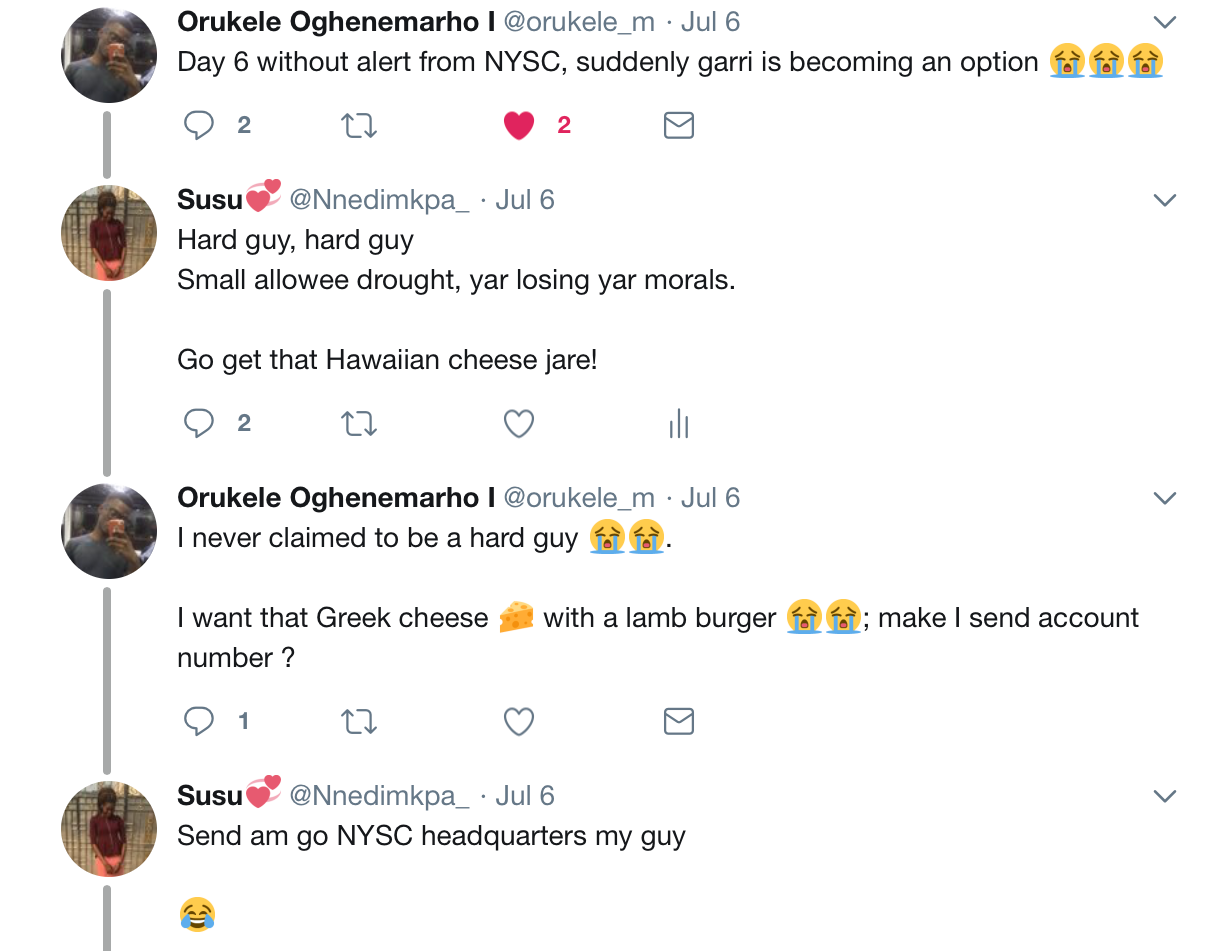Open Susu's avatar on the last tweet
This screenshot has width=1212, height=951.
click(110, 829)
